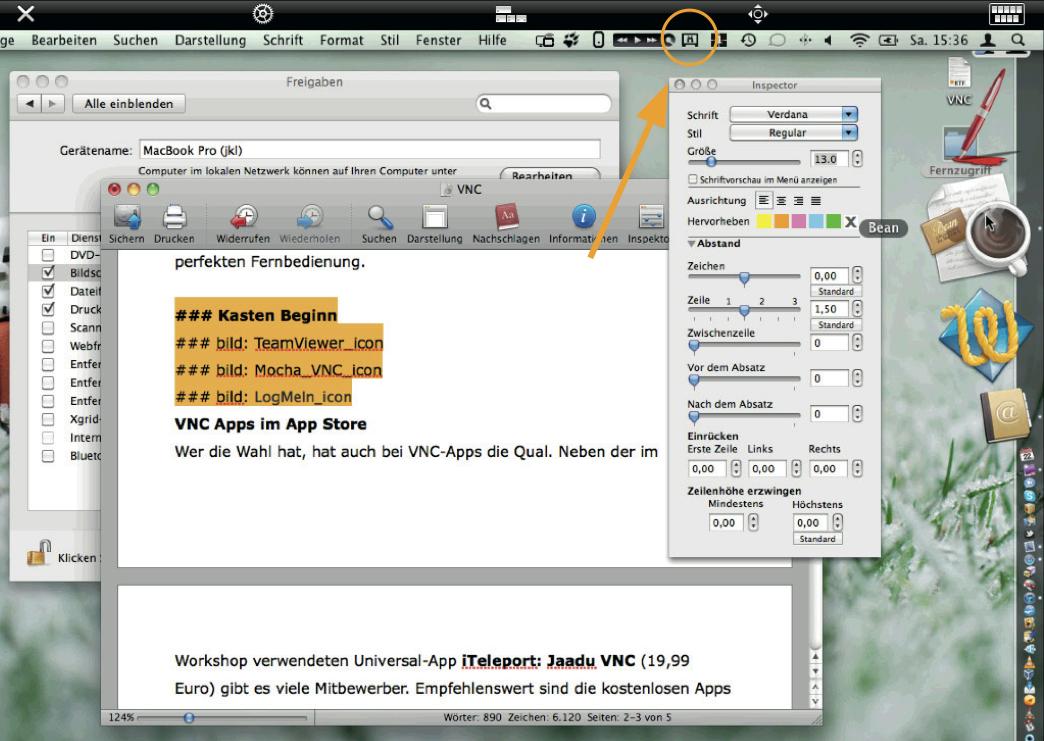The height and width of the screenshot is (741, 1044).
Task: Enable Schriftvorschau im Menü anzeigen checkbox
Action: point(693,179)
